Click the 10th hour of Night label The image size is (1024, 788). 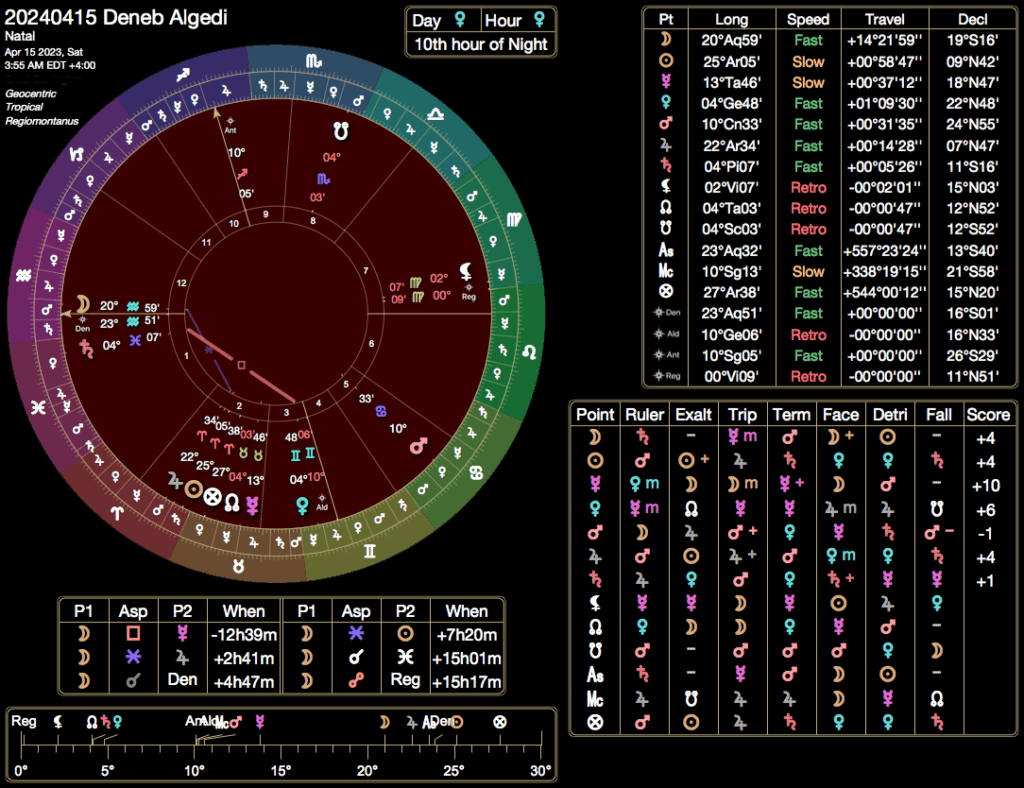[481, 44]
